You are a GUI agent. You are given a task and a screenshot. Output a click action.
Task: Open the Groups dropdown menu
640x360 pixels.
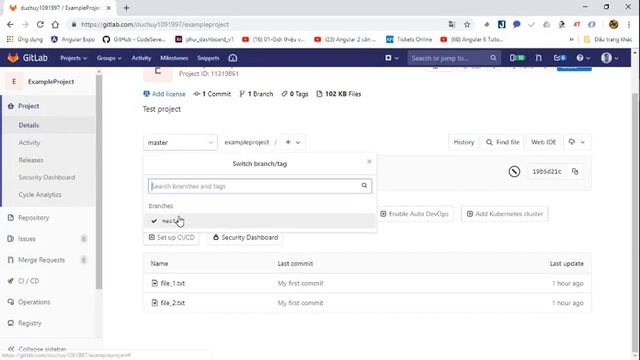(x=109, y=58)
